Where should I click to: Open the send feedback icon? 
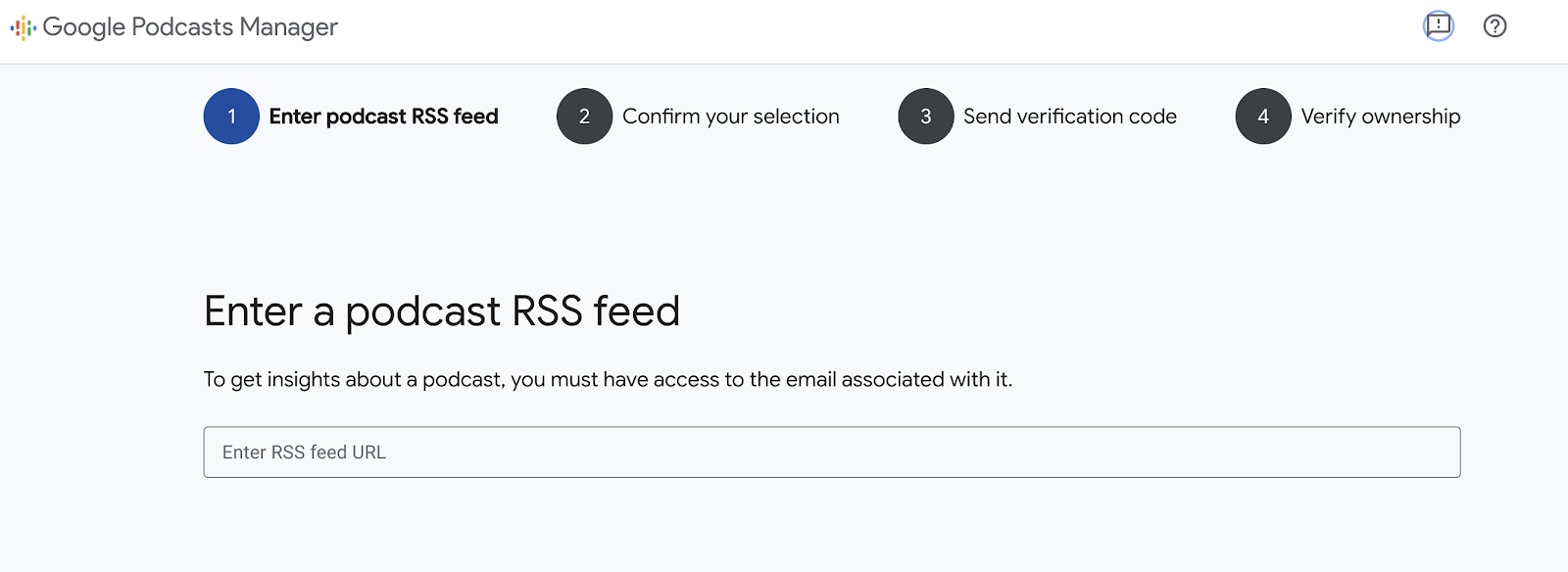[1438, 25]
